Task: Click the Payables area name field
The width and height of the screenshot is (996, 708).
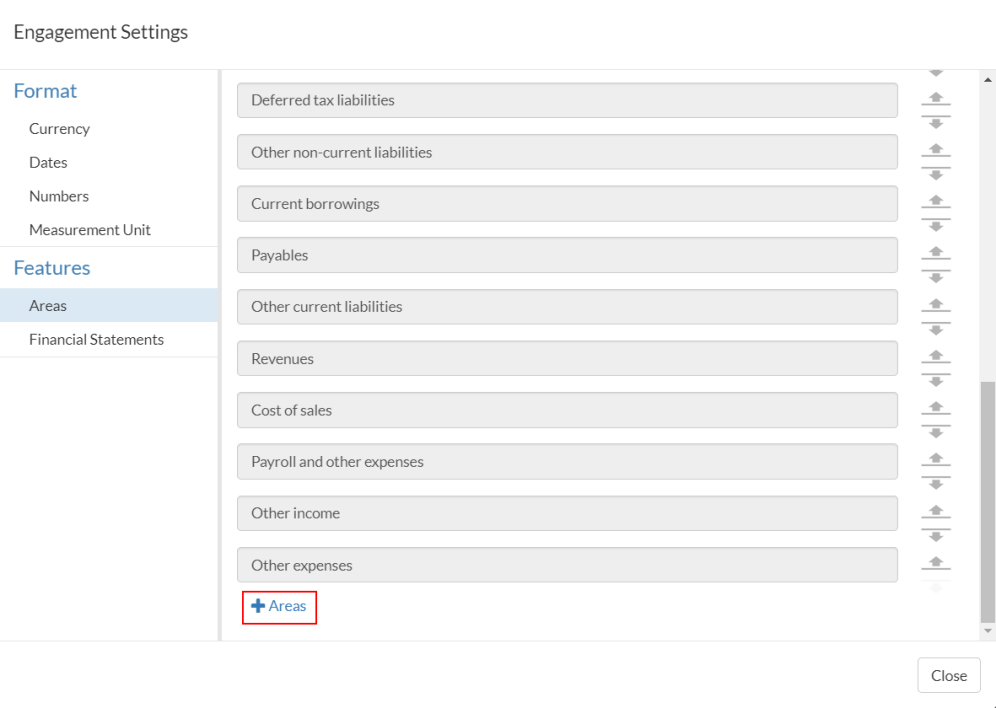Action: point(567,255)
